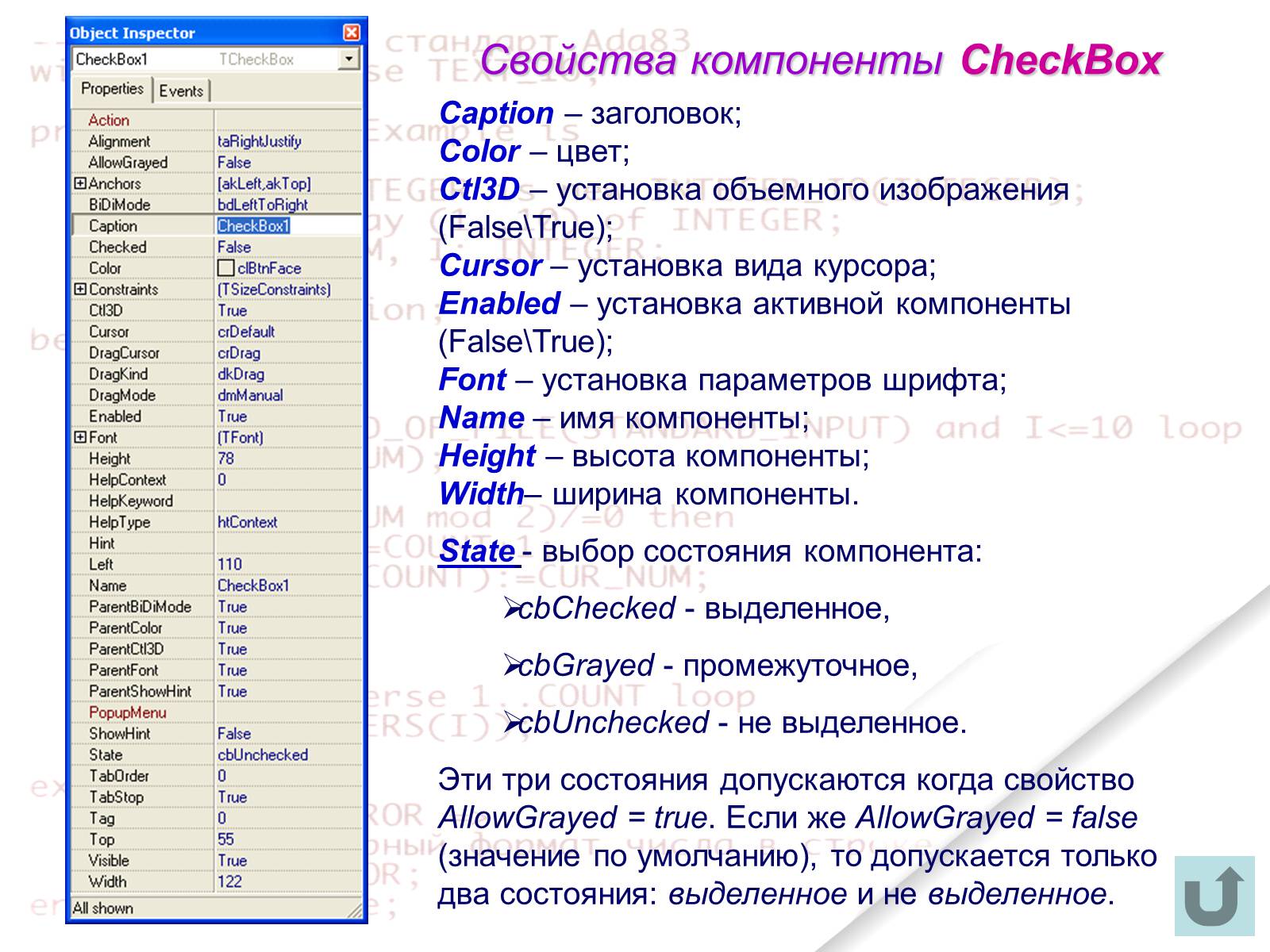
Task: Select the TabStop property row
Action: tap(216, 797)
